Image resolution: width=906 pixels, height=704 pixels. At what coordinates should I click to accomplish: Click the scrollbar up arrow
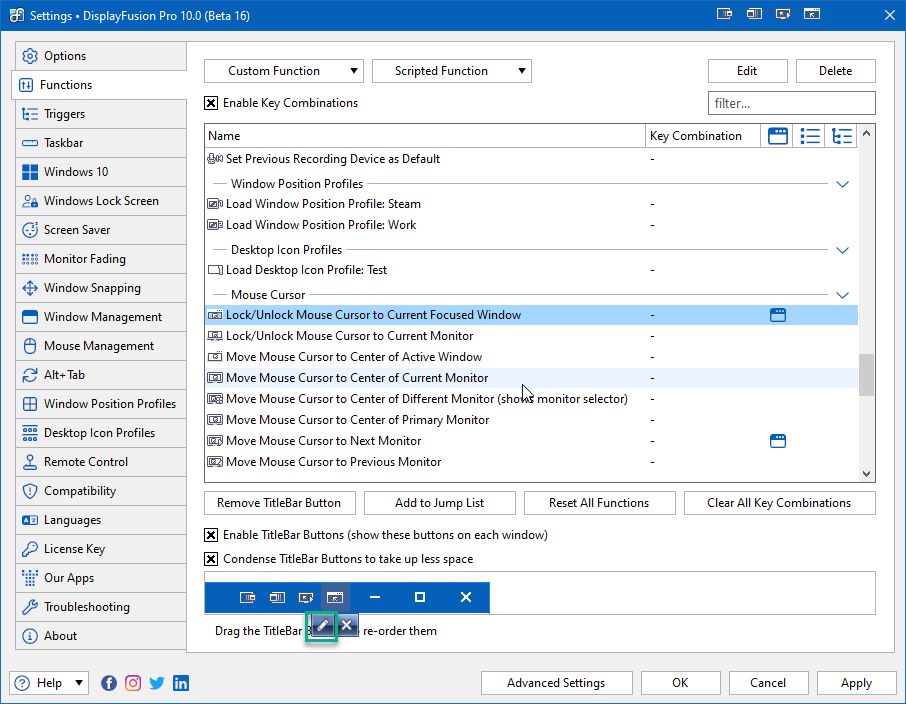tap(866, 134)
